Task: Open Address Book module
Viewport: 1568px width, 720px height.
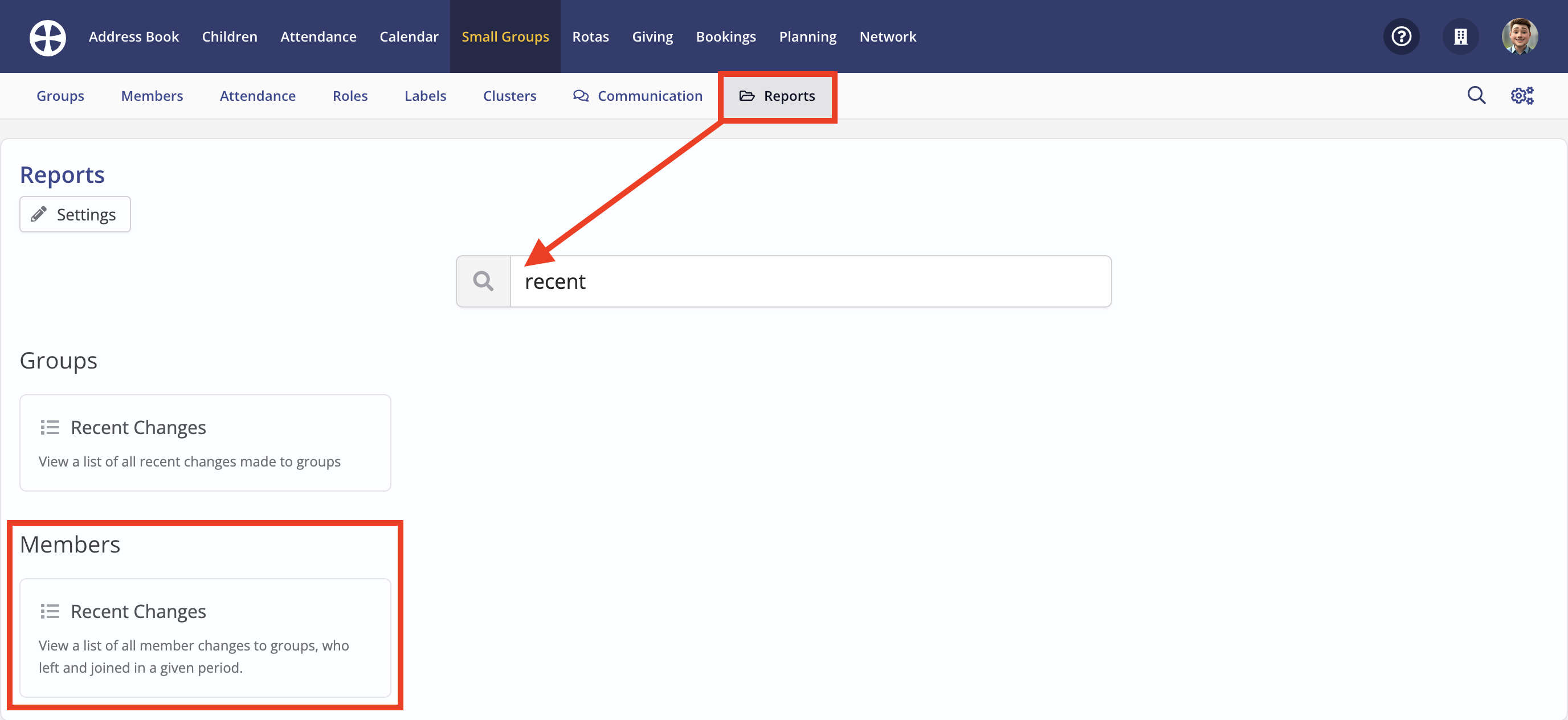Action: tap(134, 36)
